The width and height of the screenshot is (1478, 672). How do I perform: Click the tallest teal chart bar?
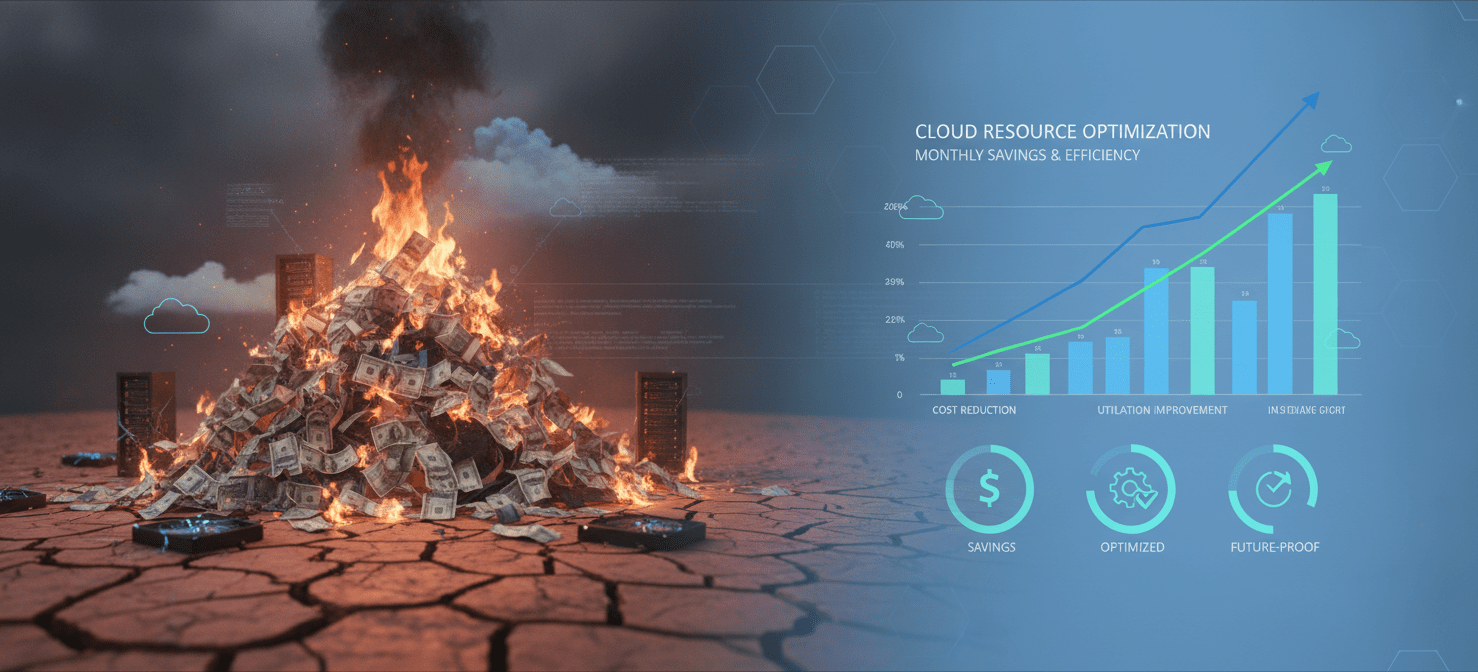(x=1325, y=294)
